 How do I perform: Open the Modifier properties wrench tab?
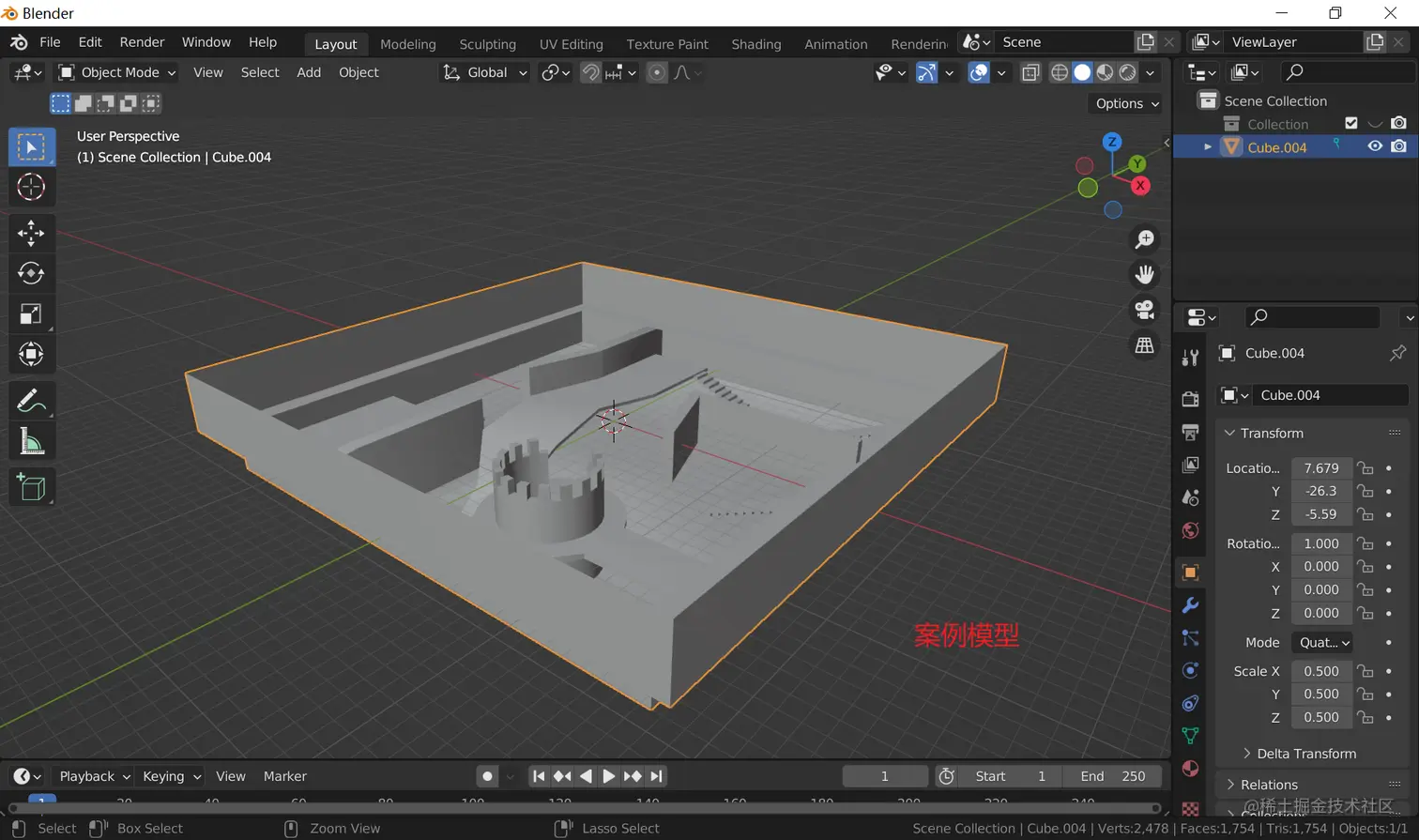(1190, 605)
